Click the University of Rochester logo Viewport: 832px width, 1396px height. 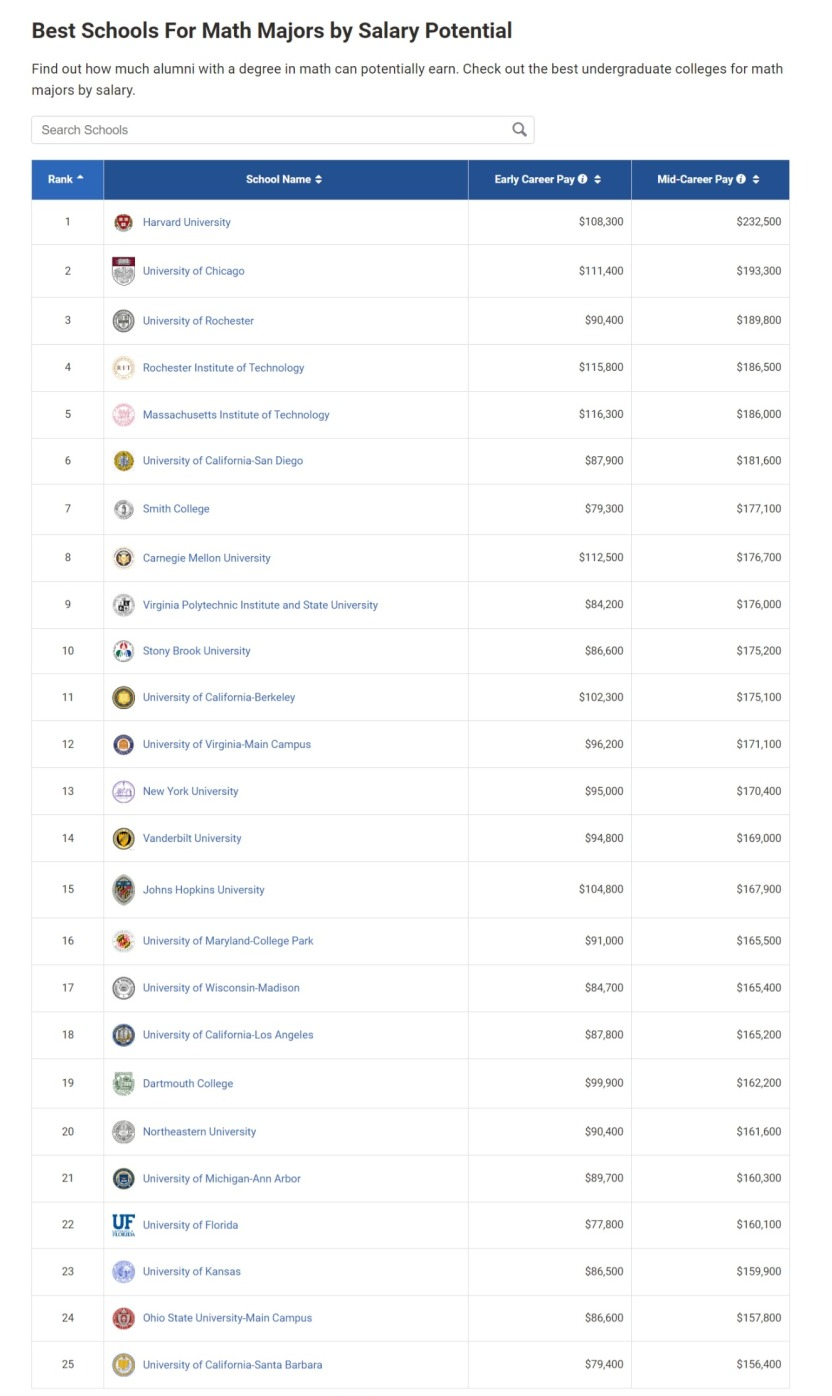click(x=123, y=321)
